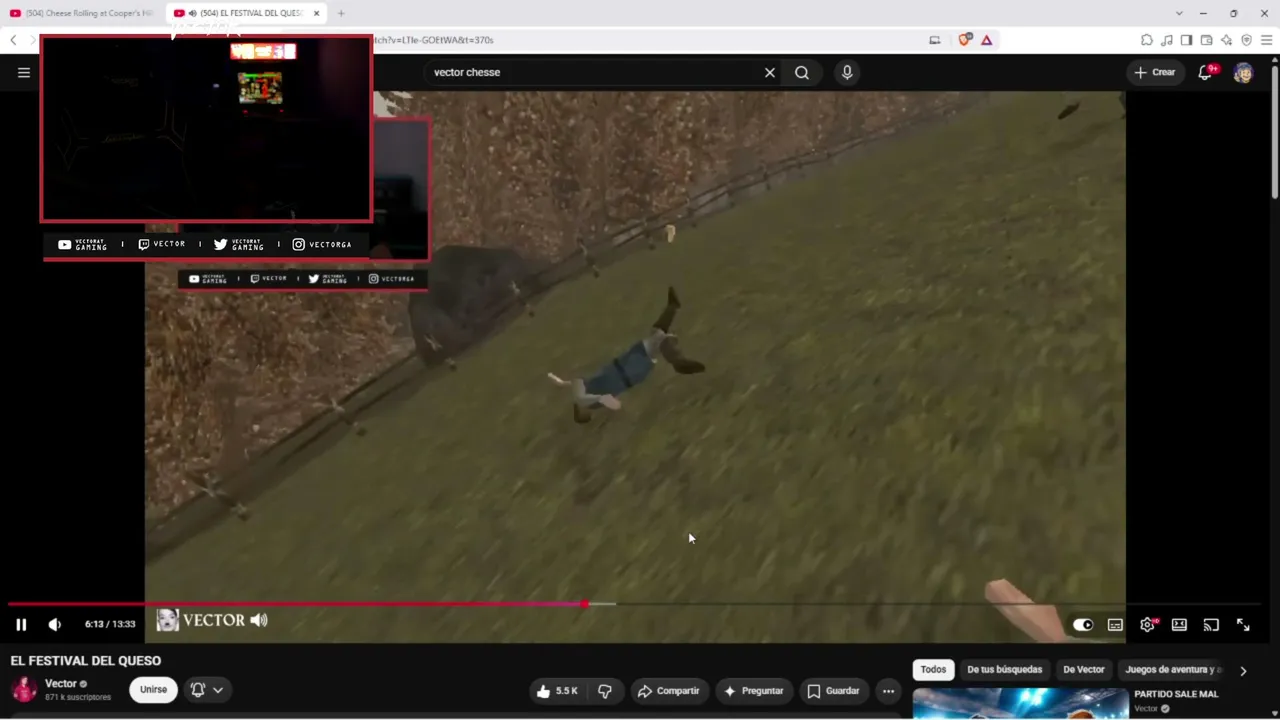Screen dimensions: 1280x720
Task: Open the tab search dropdown arrow
Action: (1179, 13)
